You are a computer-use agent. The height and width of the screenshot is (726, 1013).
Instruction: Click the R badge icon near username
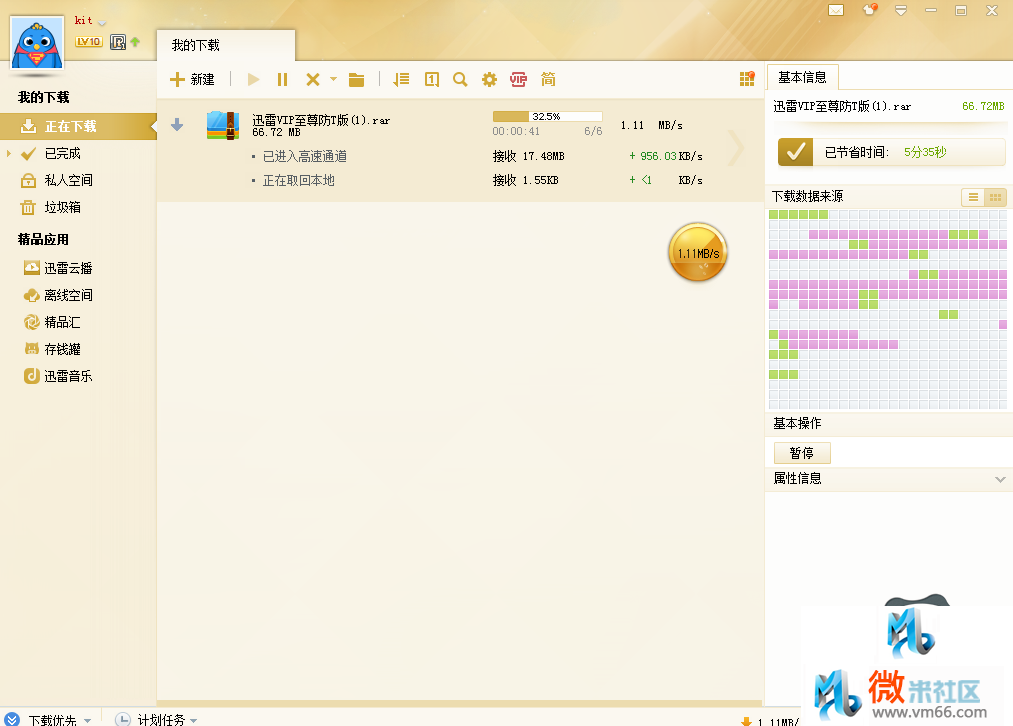point(118,42)
